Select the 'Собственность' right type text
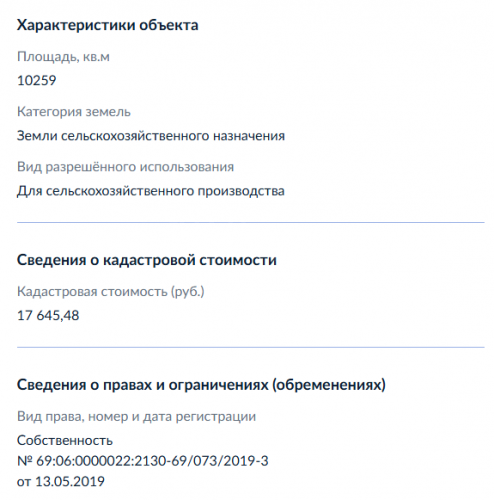 (65, 440)
